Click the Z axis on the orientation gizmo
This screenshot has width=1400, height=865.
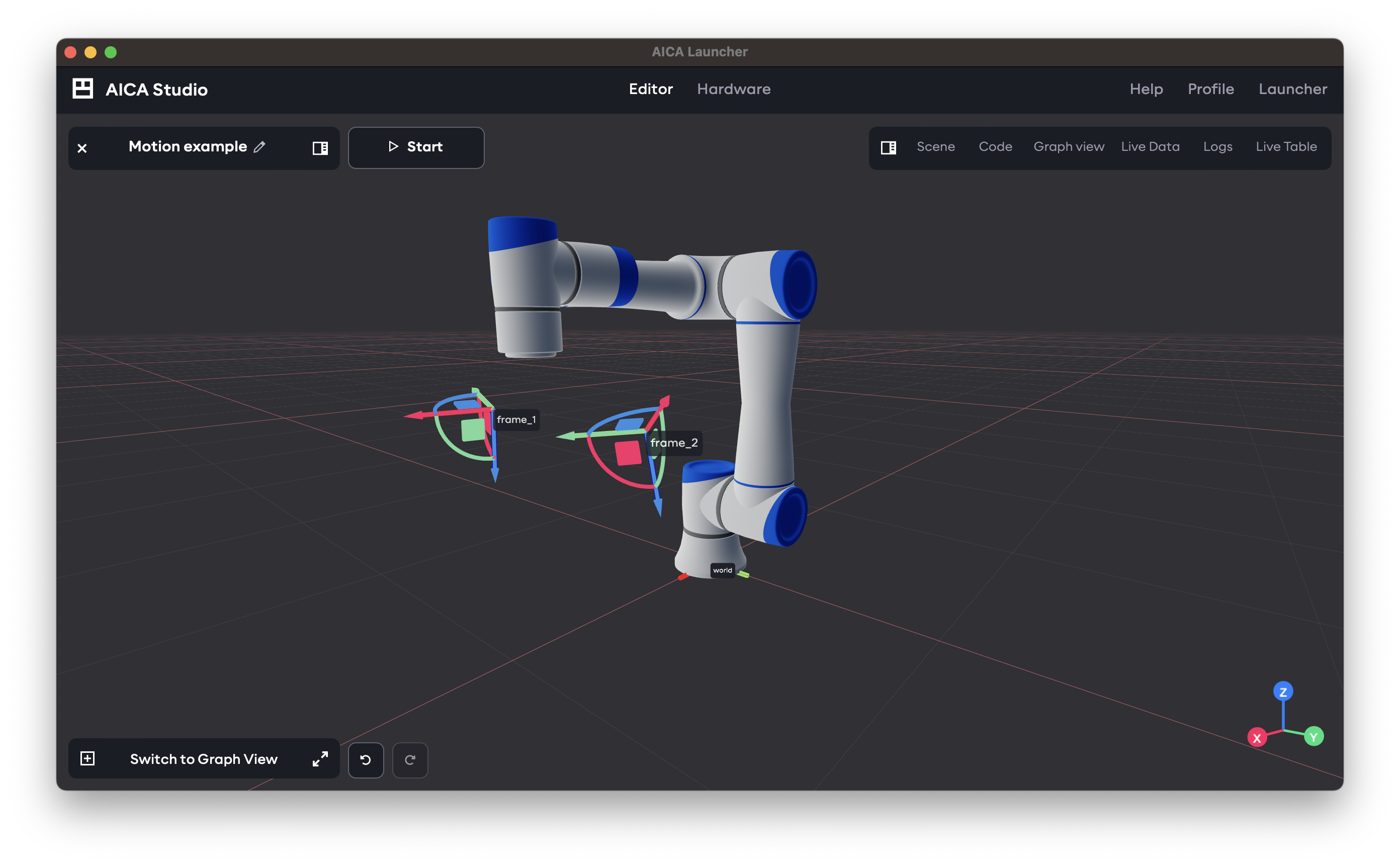(1283, 690)
